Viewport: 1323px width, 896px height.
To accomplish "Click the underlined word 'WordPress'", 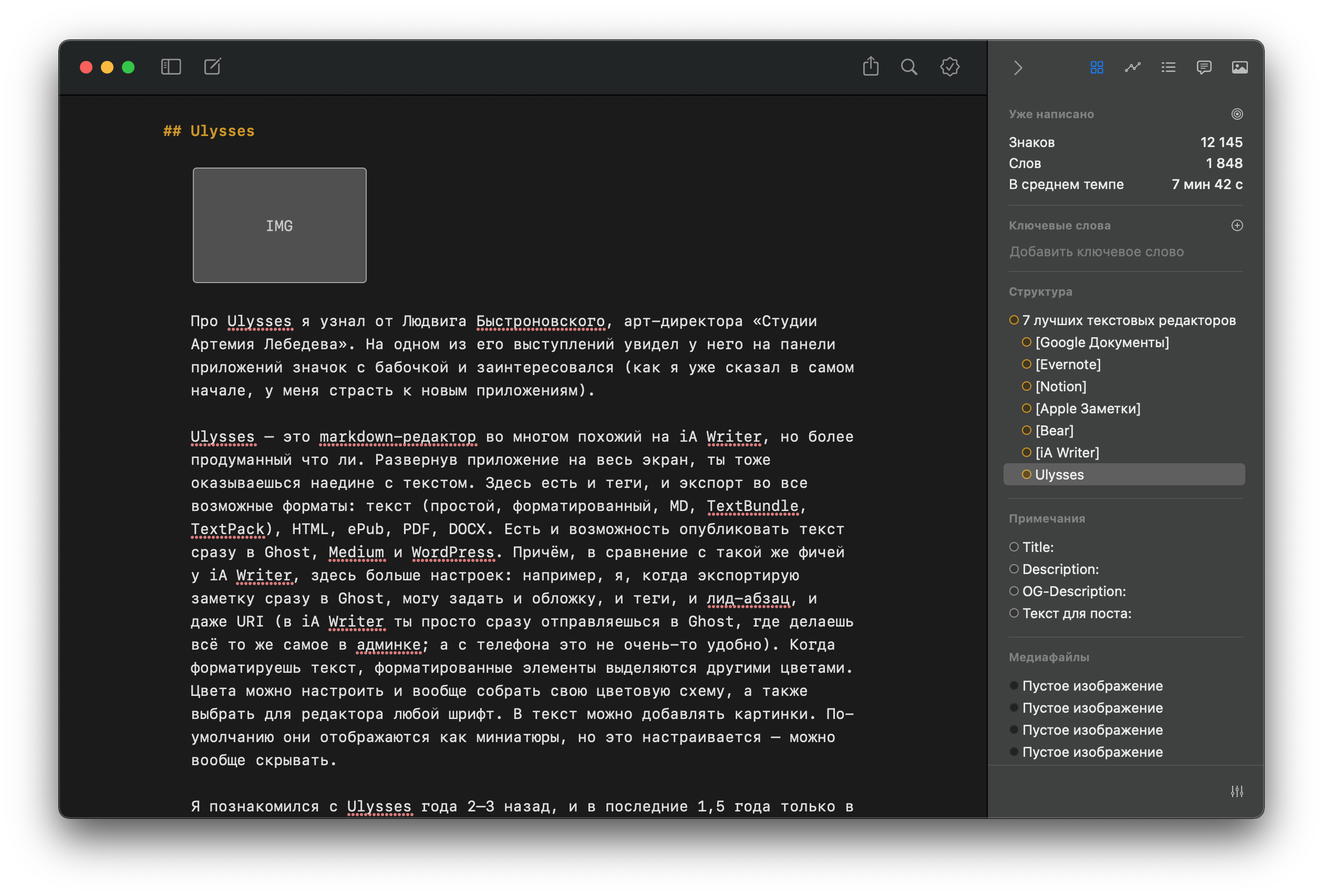I will [x=452, y=553].
